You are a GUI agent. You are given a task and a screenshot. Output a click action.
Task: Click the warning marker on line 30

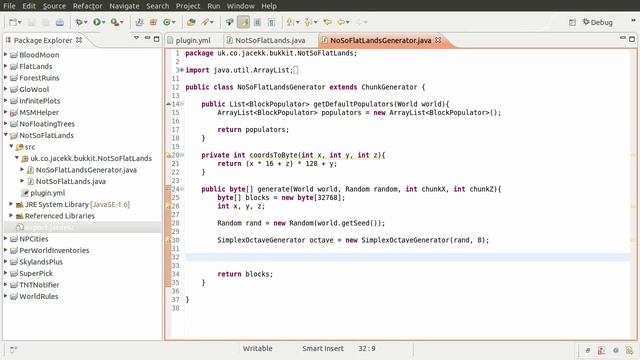click(x=168, y=240)
